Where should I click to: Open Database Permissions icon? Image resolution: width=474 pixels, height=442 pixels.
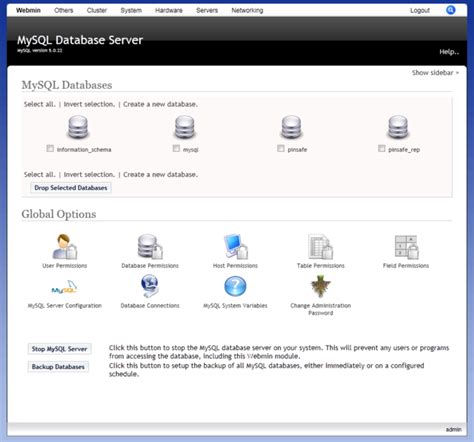pyautogui.click(x=150, y=247)
